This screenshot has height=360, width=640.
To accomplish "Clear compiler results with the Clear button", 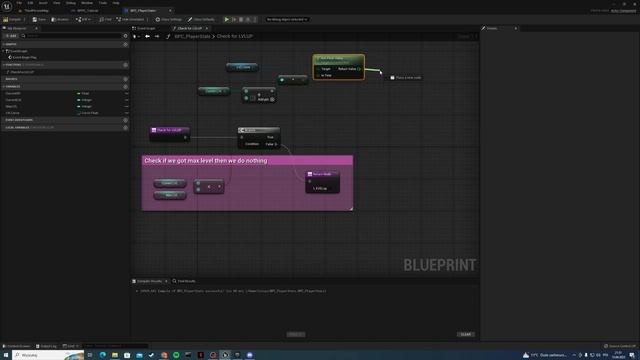I will point(465,335).
